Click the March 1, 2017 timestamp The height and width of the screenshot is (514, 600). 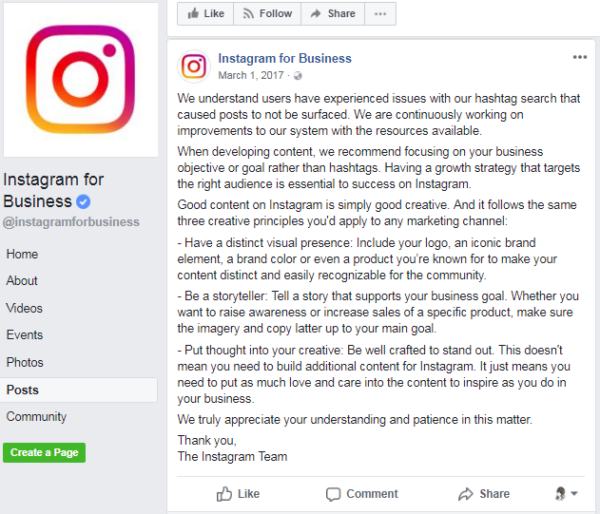click(250, 75)
